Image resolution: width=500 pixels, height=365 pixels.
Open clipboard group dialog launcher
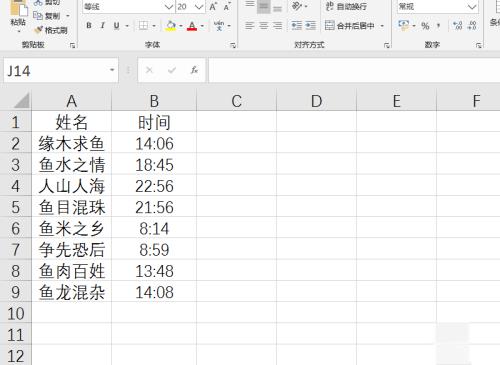(x=72, y=45)
